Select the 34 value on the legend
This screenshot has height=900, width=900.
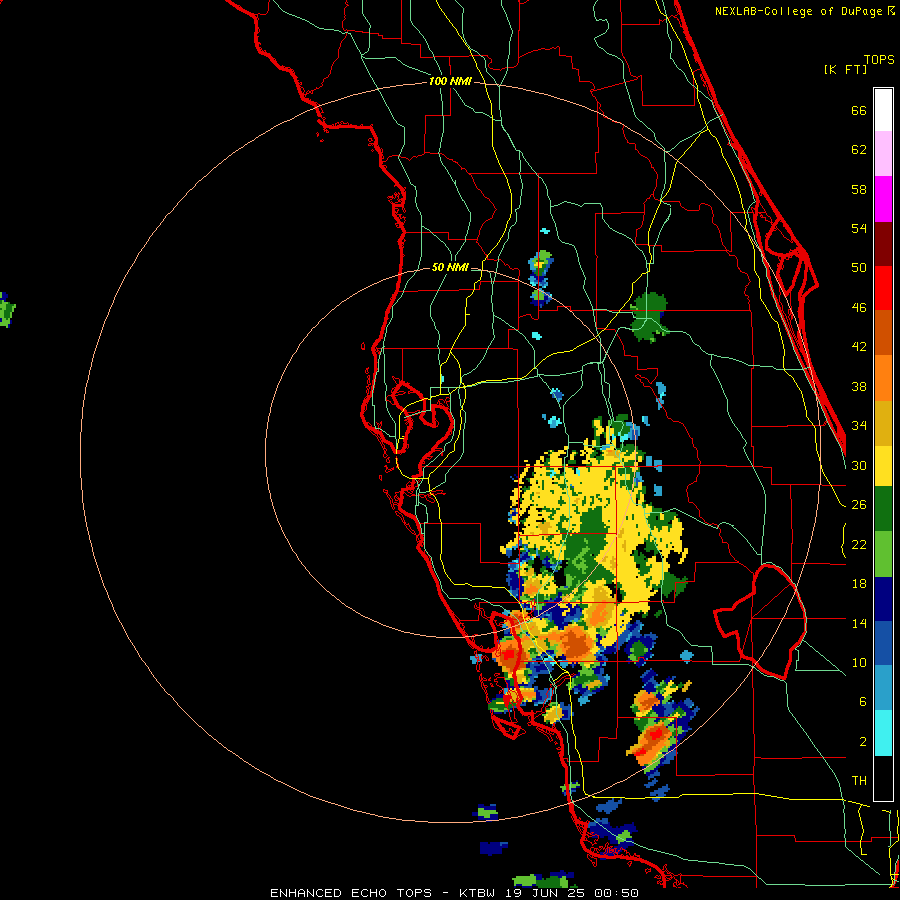[859, 425]
